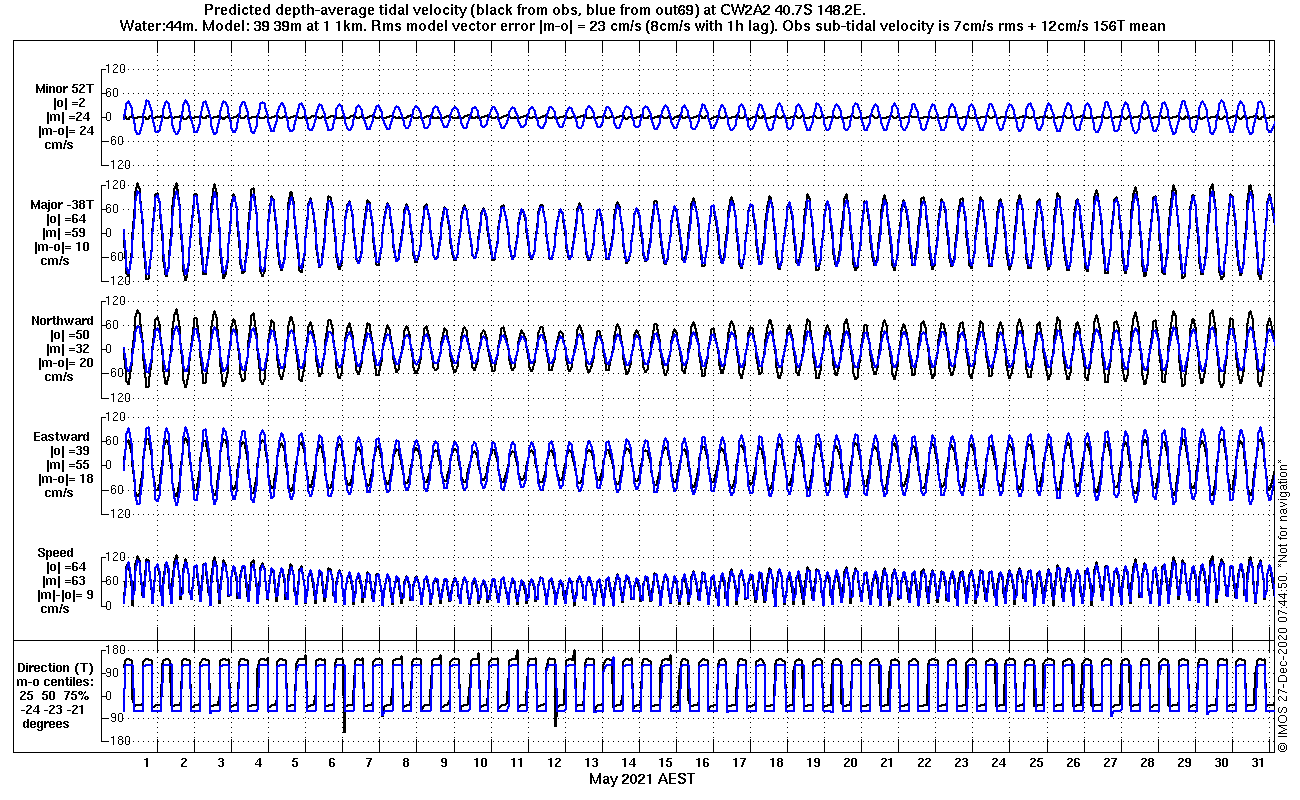Select the day 15 date axis label
The width and height of the screenshot is (1300, 800).
point(665,763)
